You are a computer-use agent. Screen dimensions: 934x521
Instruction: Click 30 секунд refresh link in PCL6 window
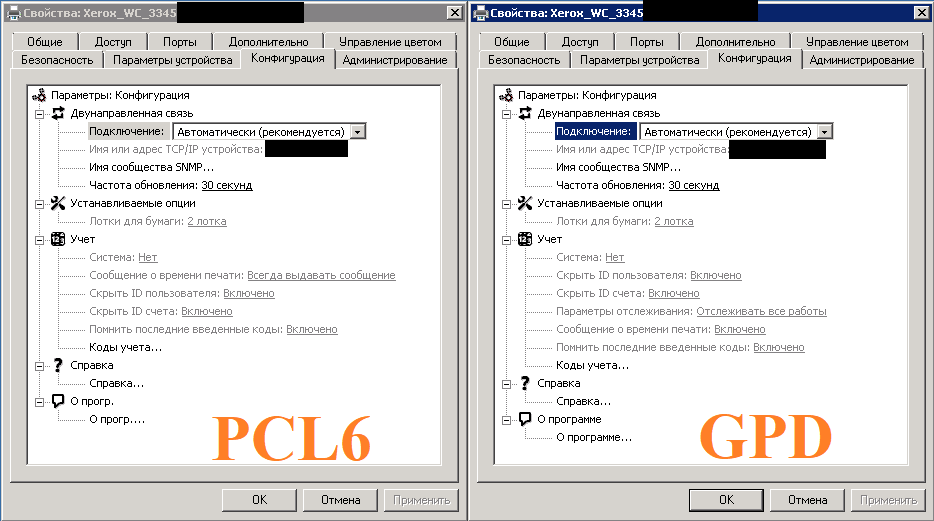pyautogui.click(x=227, y=185)
